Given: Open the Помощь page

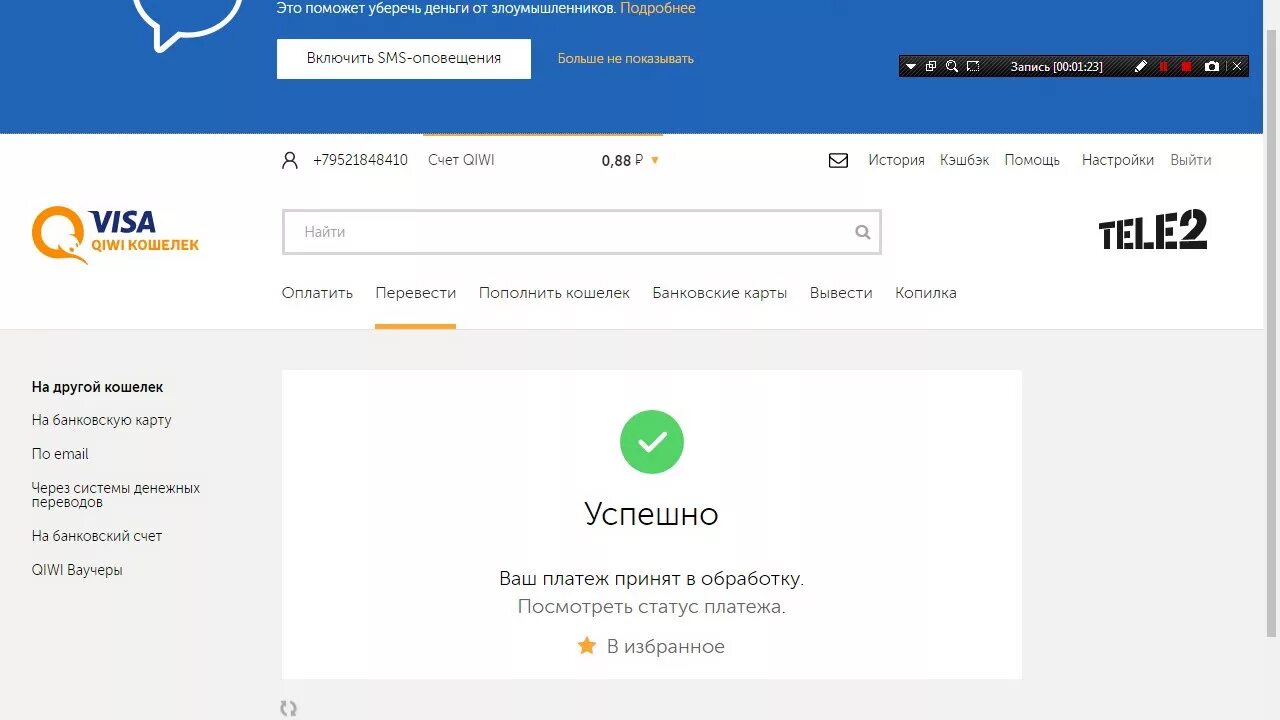Looking at the screenshot, I should point(1032,160).
